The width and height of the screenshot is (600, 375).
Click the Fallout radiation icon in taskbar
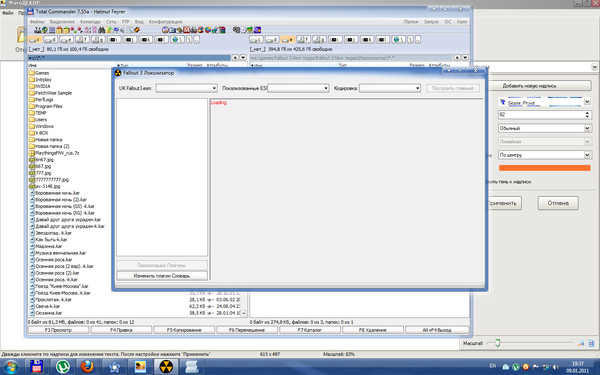166,367
